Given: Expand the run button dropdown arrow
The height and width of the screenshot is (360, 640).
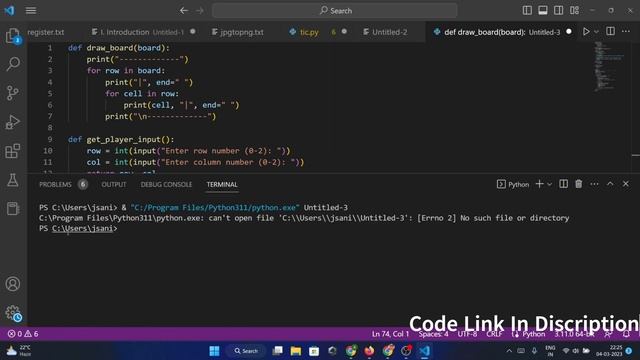Looking at the screenshot, I should 596,31.
